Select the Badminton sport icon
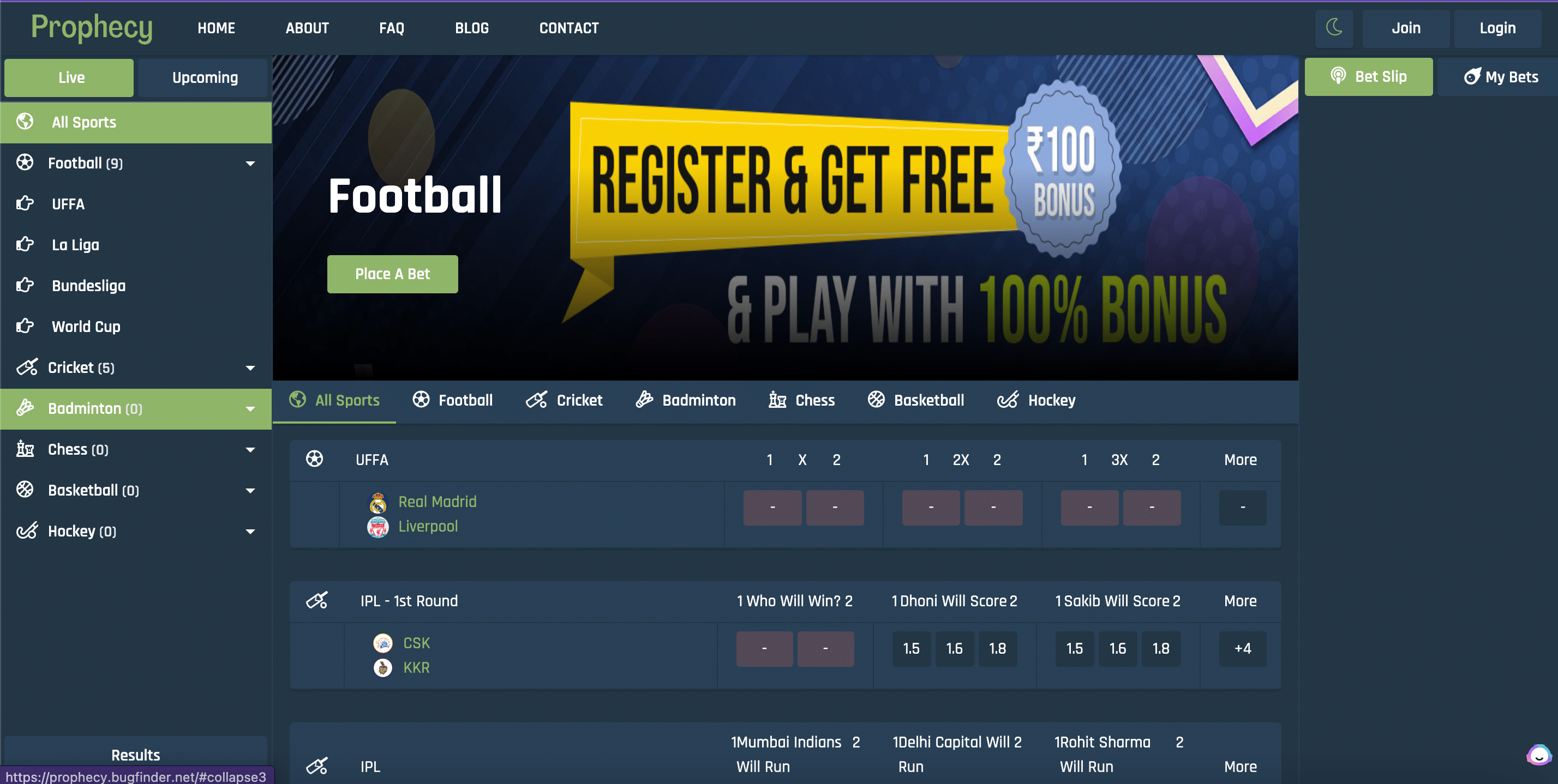The height and width of the screenshot is (784, 1558). [644, 400]
